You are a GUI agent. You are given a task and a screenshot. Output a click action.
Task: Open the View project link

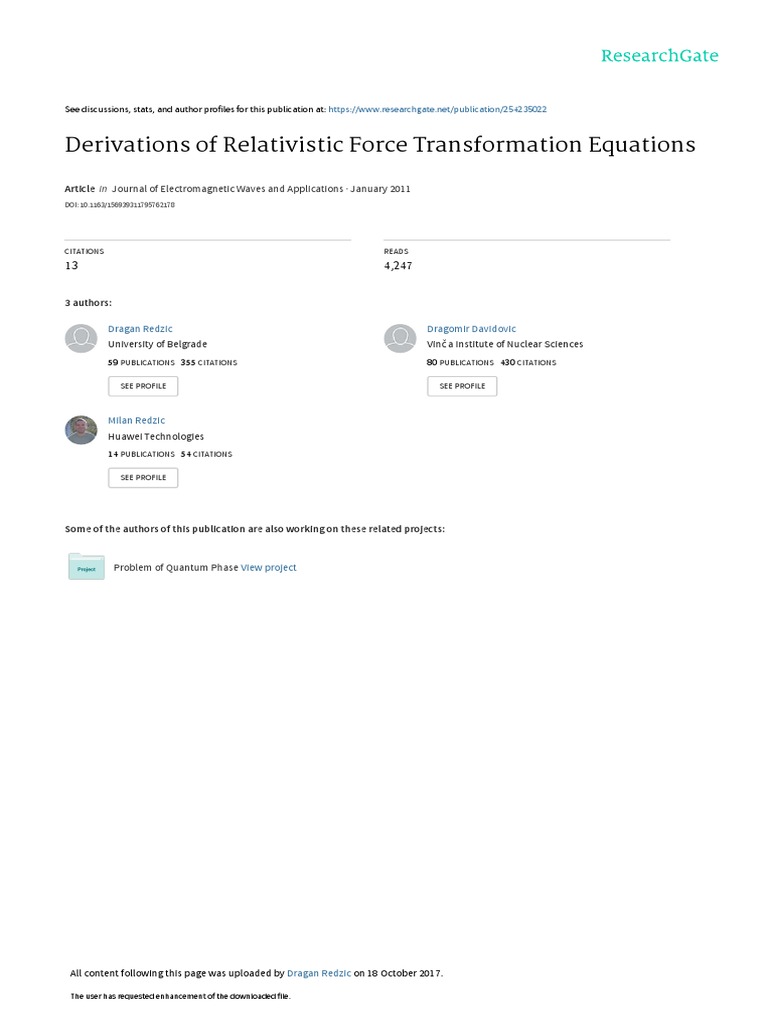[269, 568]
